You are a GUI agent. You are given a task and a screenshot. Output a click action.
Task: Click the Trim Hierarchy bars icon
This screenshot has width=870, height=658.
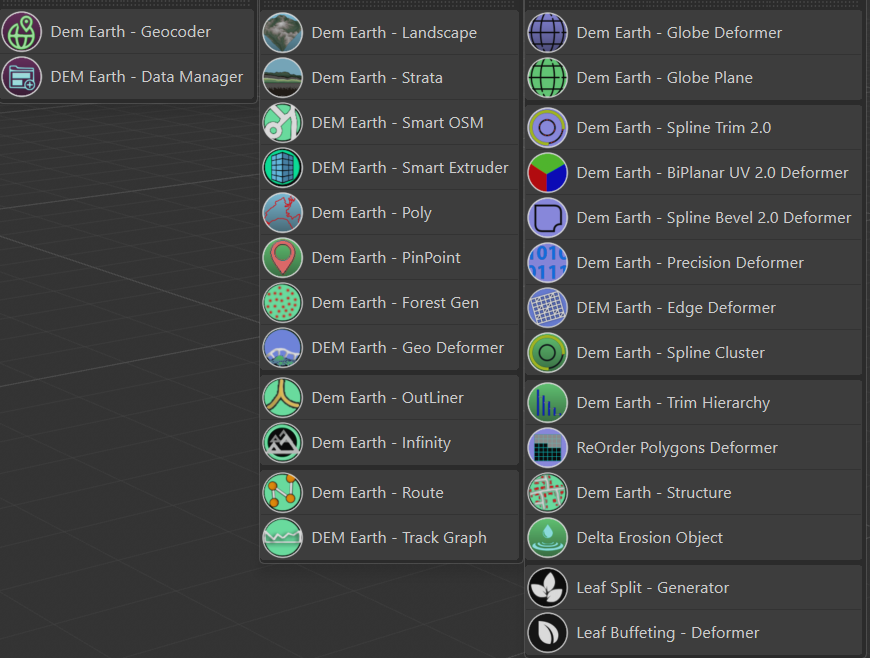pos(548,403)
